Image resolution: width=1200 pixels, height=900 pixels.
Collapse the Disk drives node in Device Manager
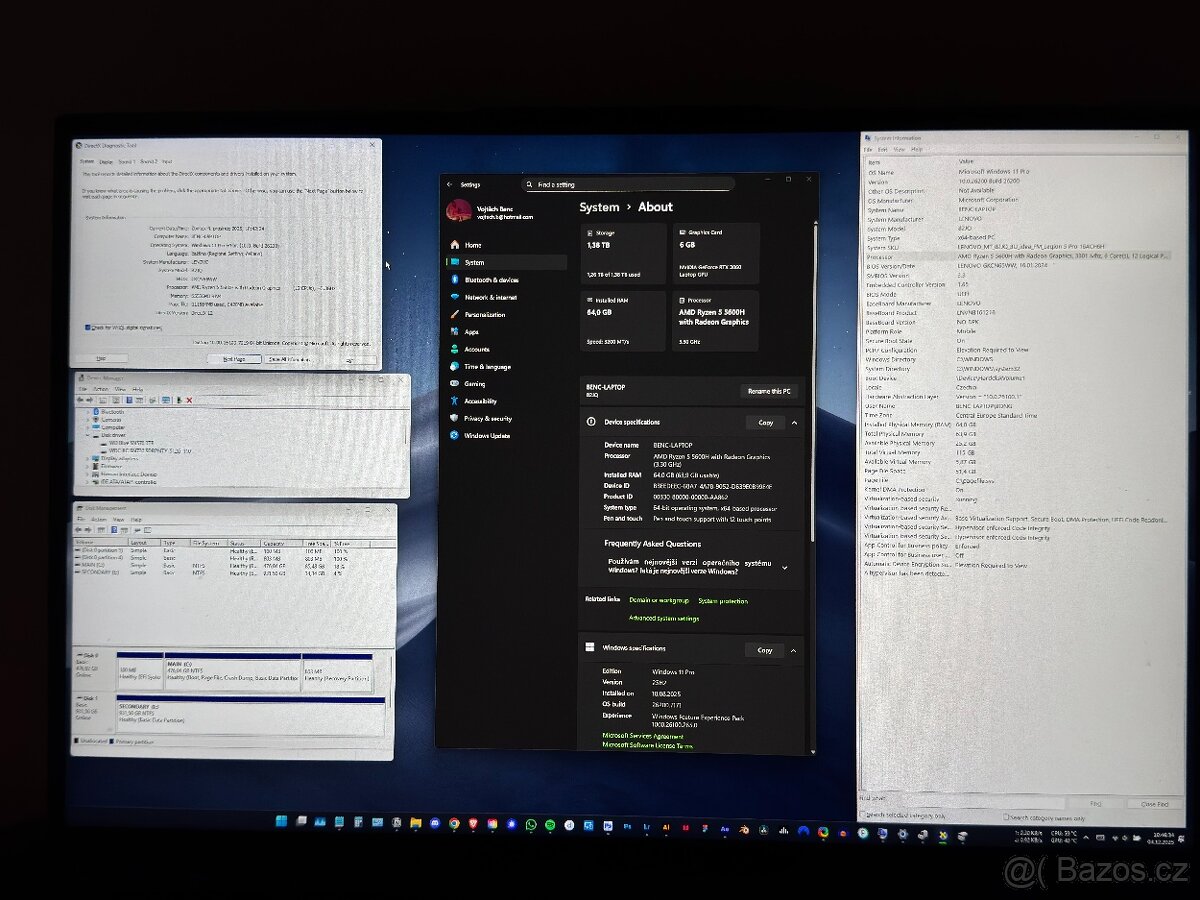[88, 434]
